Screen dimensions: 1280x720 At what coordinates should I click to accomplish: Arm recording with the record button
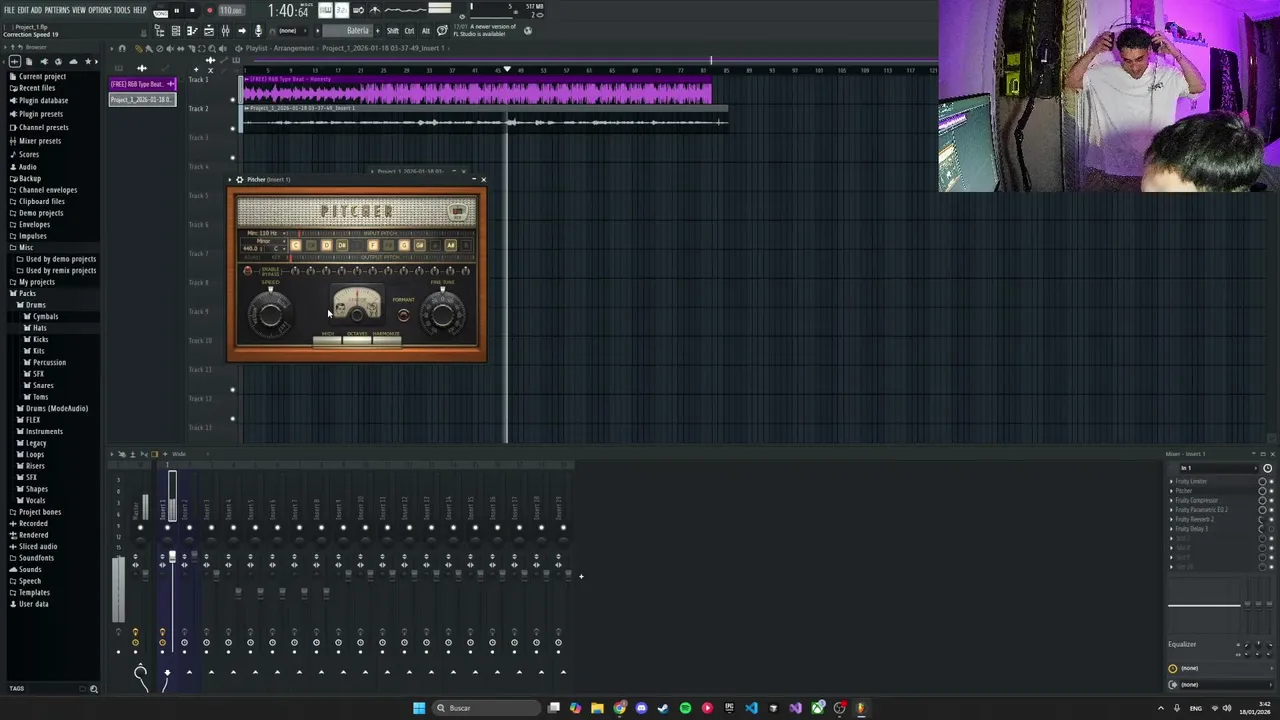click(x=209, y=10)
